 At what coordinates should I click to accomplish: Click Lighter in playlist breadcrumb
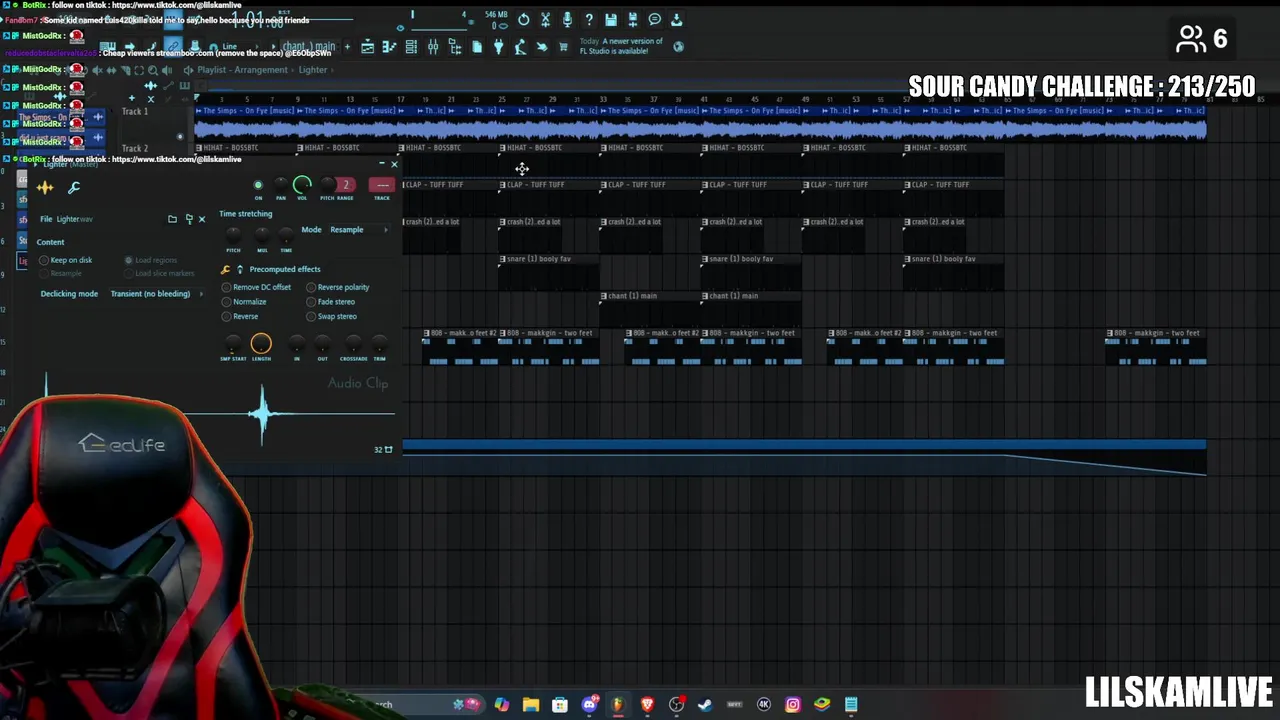click(x=313, y=70)
